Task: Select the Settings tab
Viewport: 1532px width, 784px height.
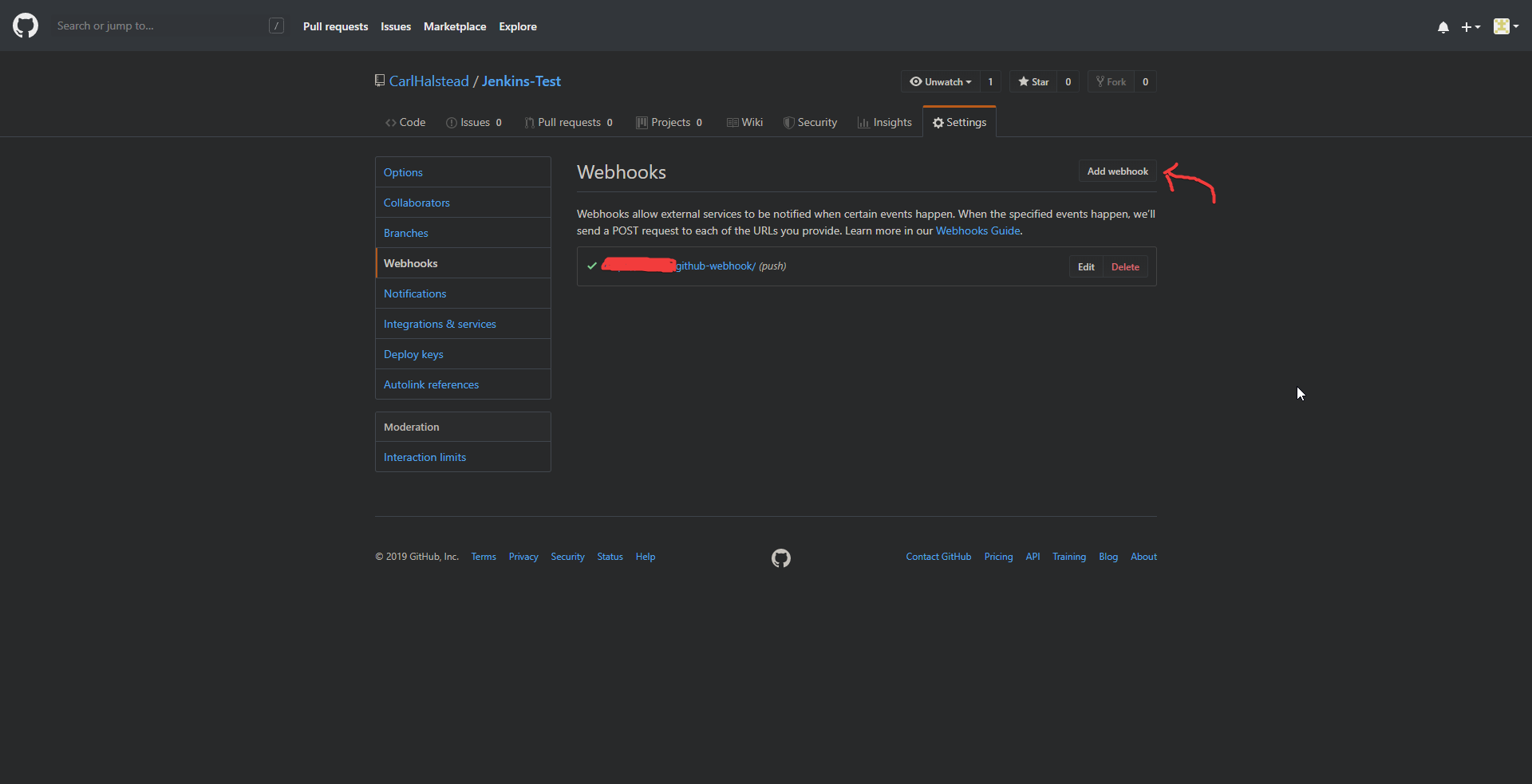Action: click(x=959, y=122)
